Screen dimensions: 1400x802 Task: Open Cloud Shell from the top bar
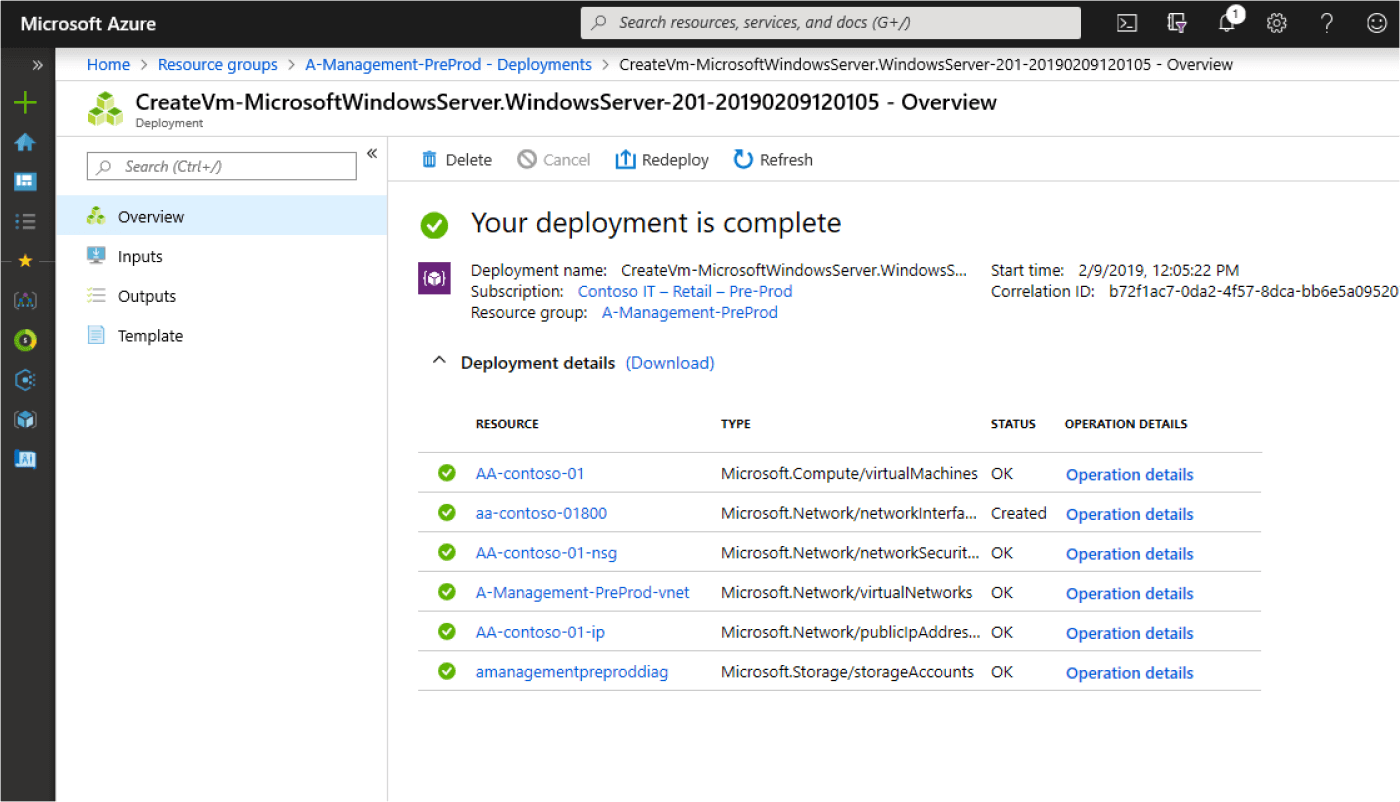(x=1127, y=23)
